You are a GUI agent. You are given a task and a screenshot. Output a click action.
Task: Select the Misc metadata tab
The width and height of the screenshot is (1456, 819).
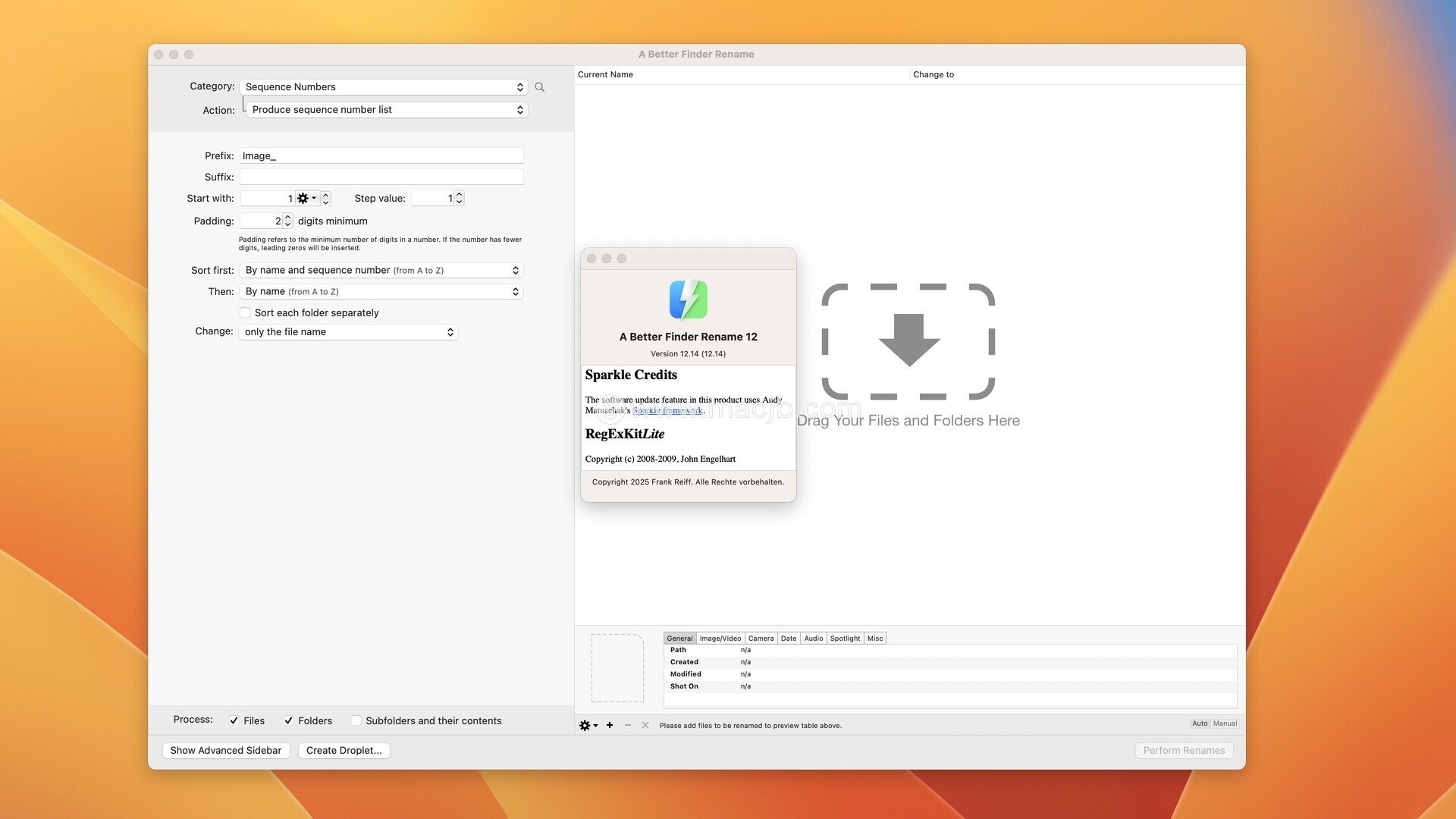click(x=875, y=639)
